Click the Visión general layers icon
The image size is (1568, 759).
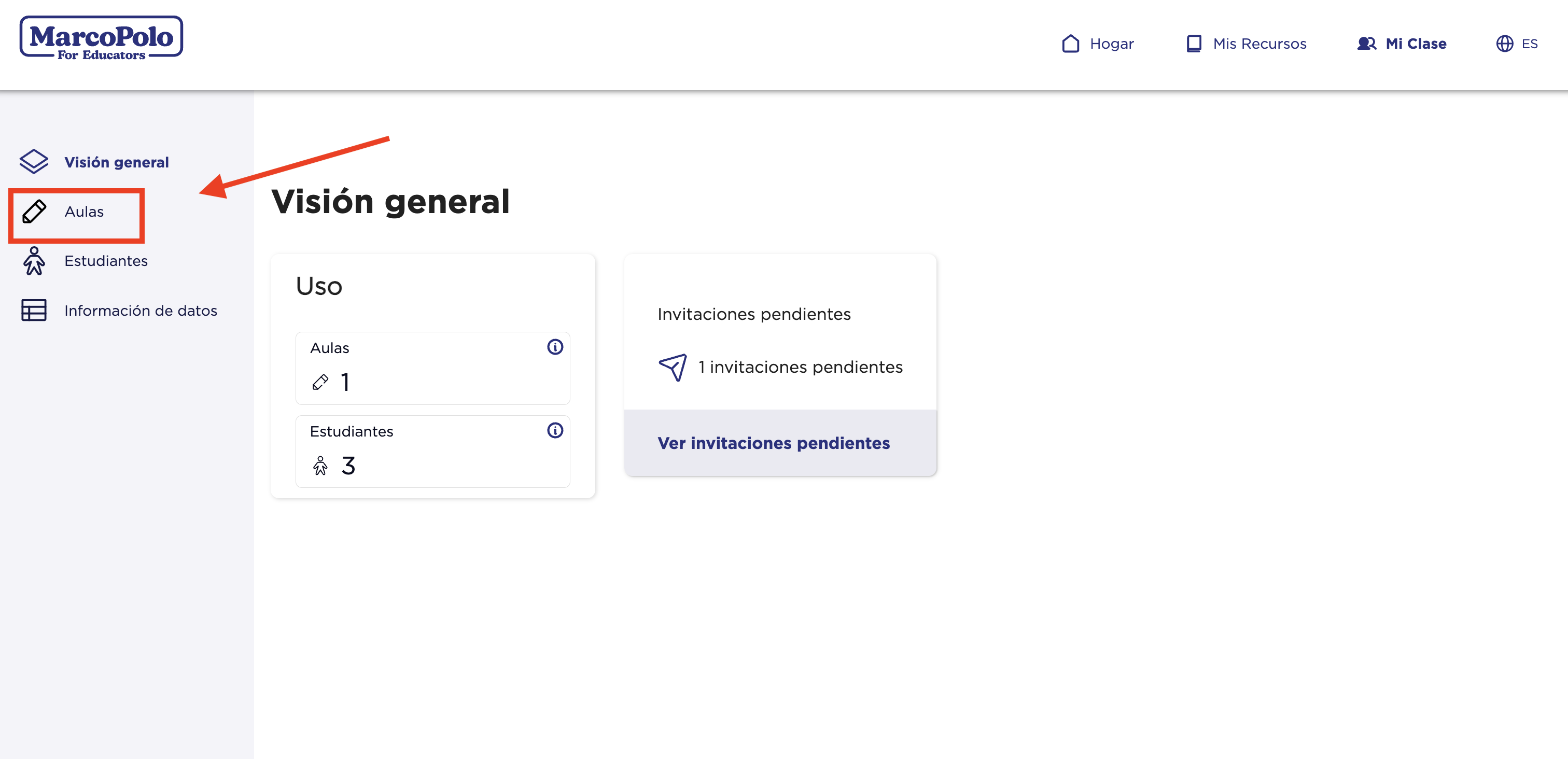(x=34, y=162)
